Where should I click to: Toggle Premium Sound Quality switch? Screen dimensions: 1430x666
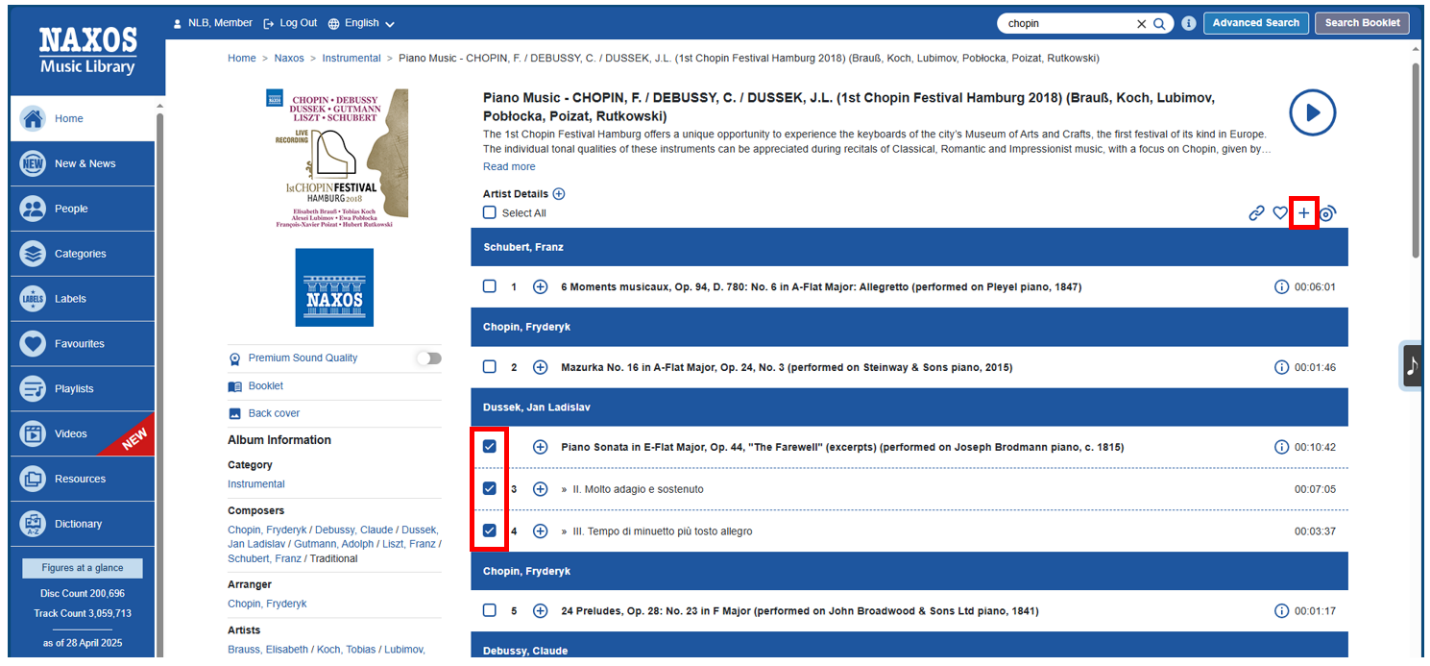(x=428, y=358)
